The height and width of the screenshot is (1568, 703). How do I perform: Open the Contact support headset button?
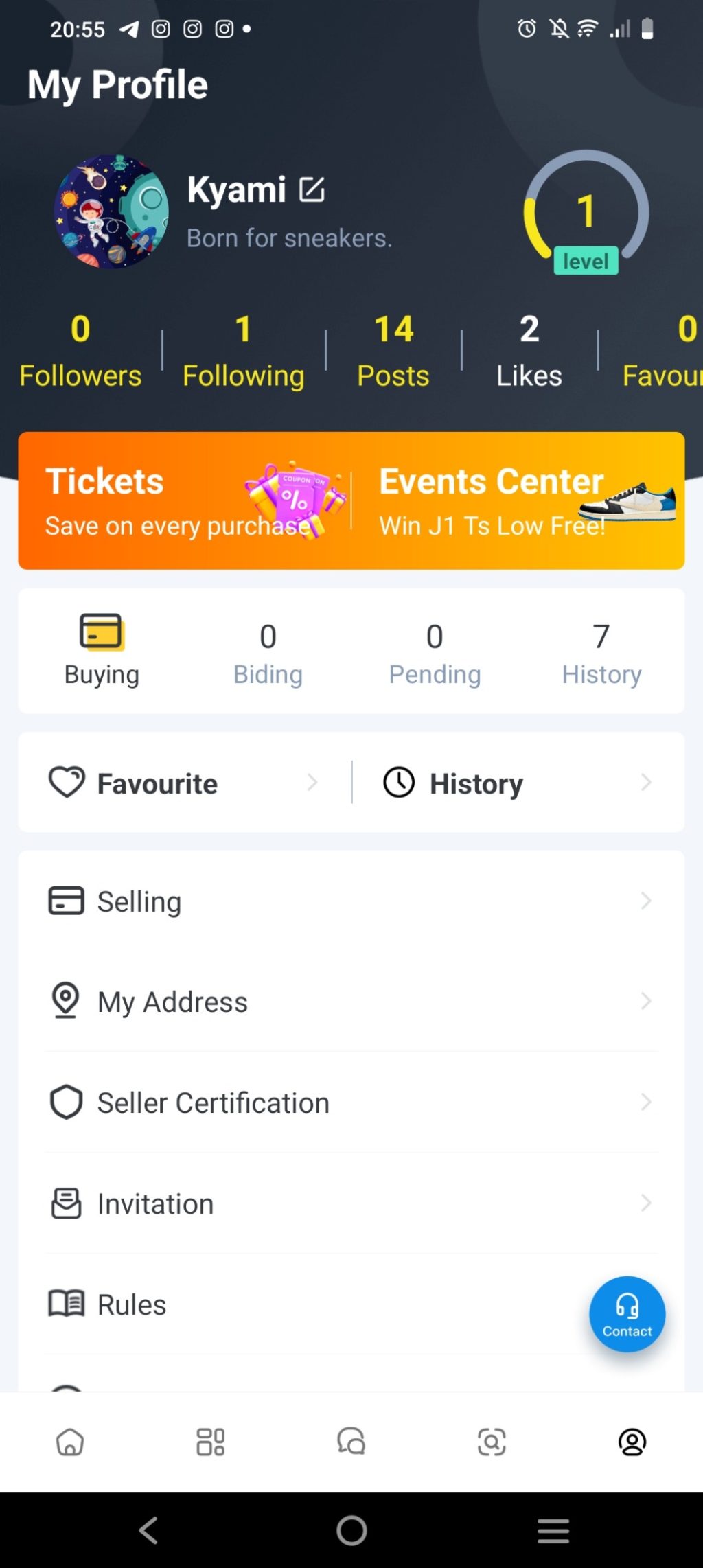pos(627,1313)
